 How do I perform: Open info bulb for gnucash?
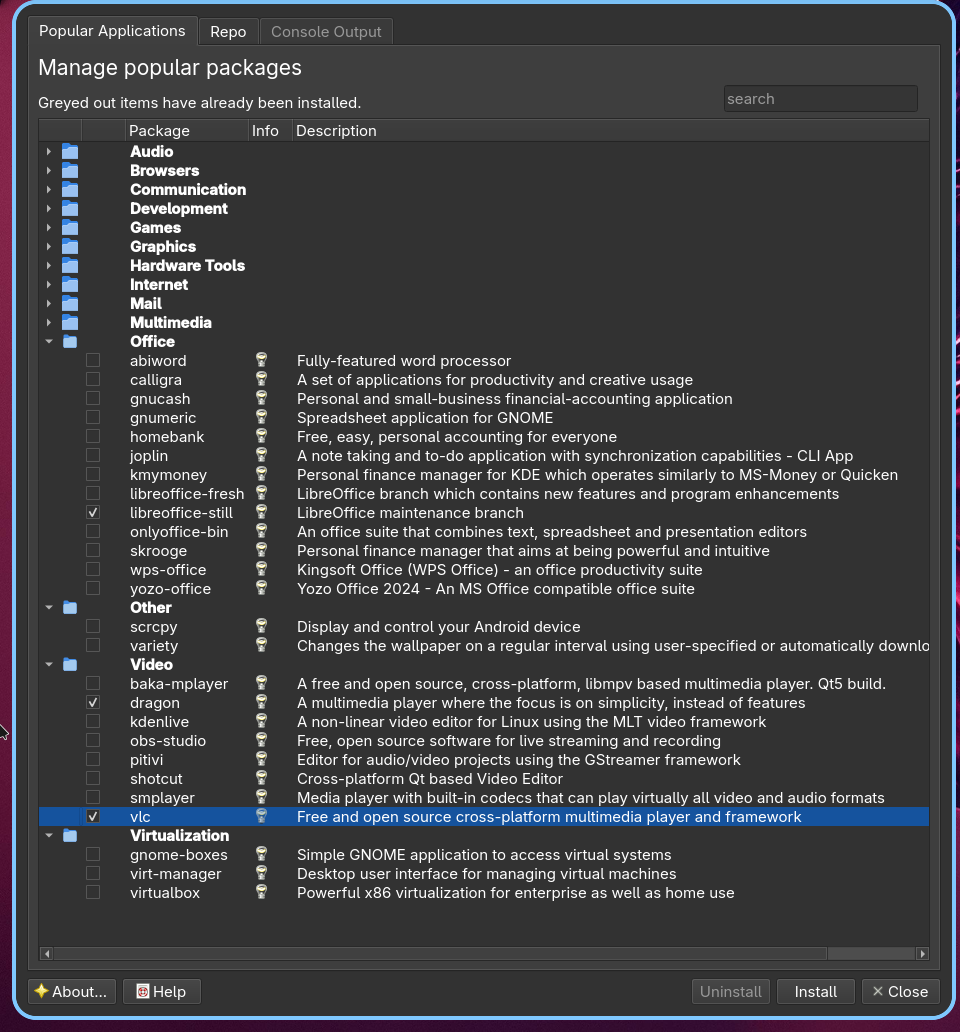pos(261,398)
